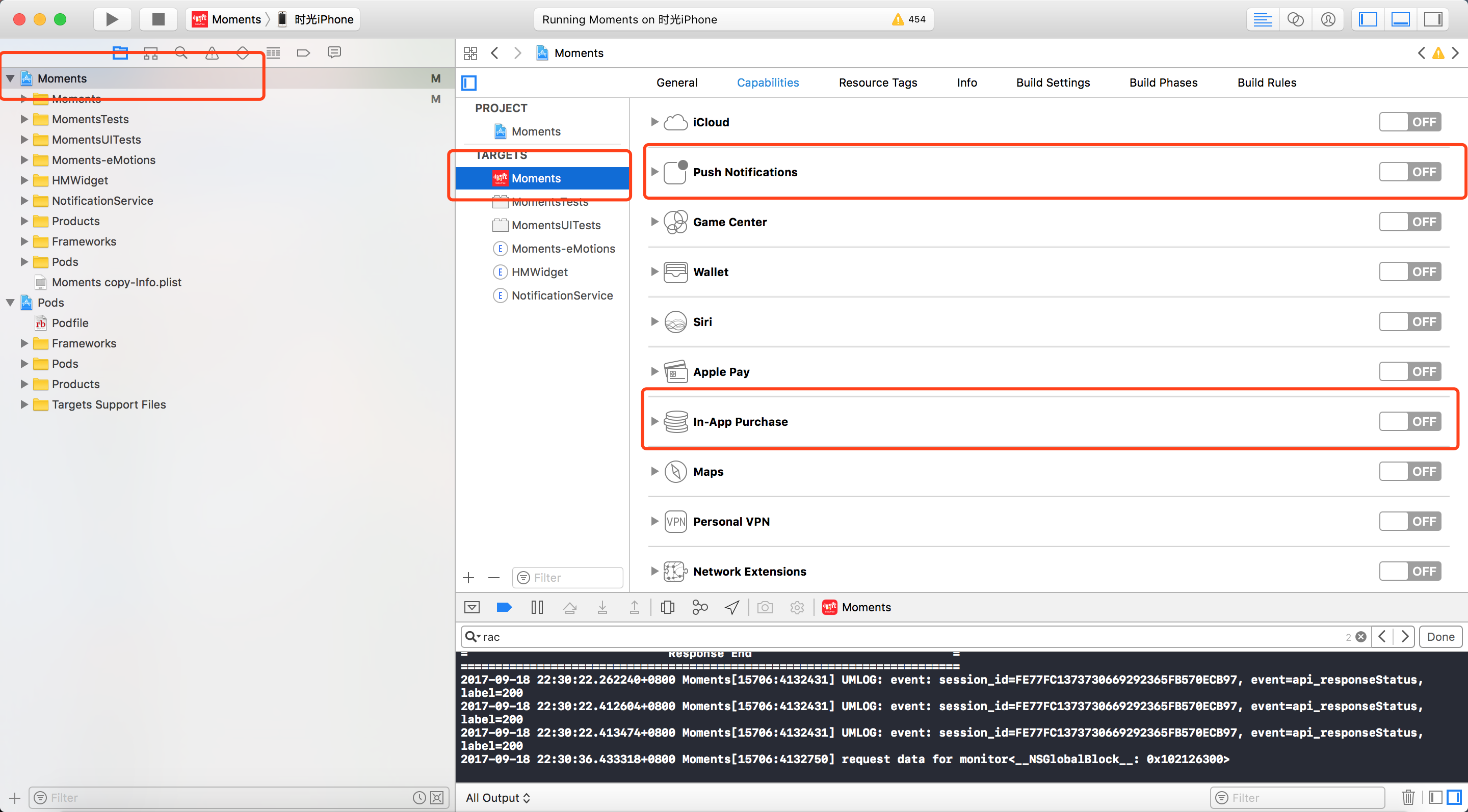The height and width of the screenshot is (812, 1468).
Task: Toggle the Utilities pane button
Action: (x=1433, y=19)
